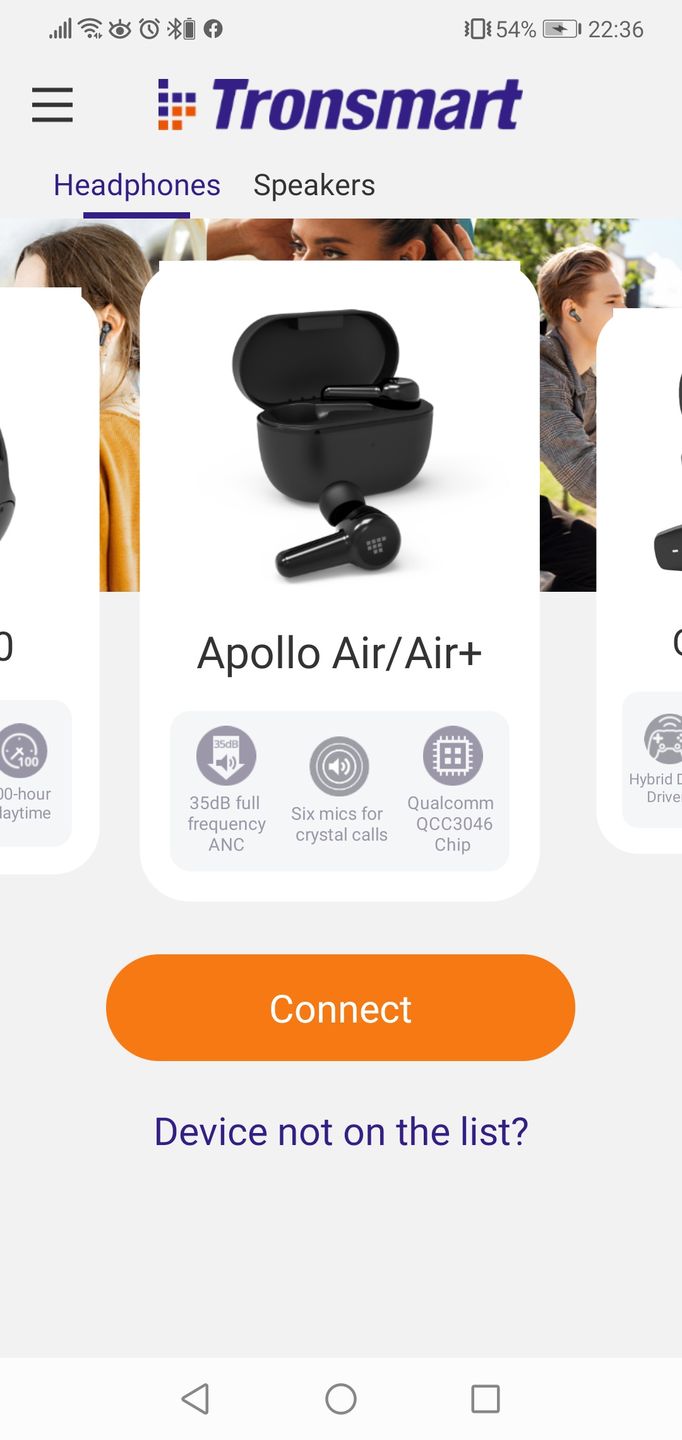Viewport: 682px width, 1440px height.
Task: Tap the Qualcomm QCC3046 chip icon
Action: tap(453, 755)
